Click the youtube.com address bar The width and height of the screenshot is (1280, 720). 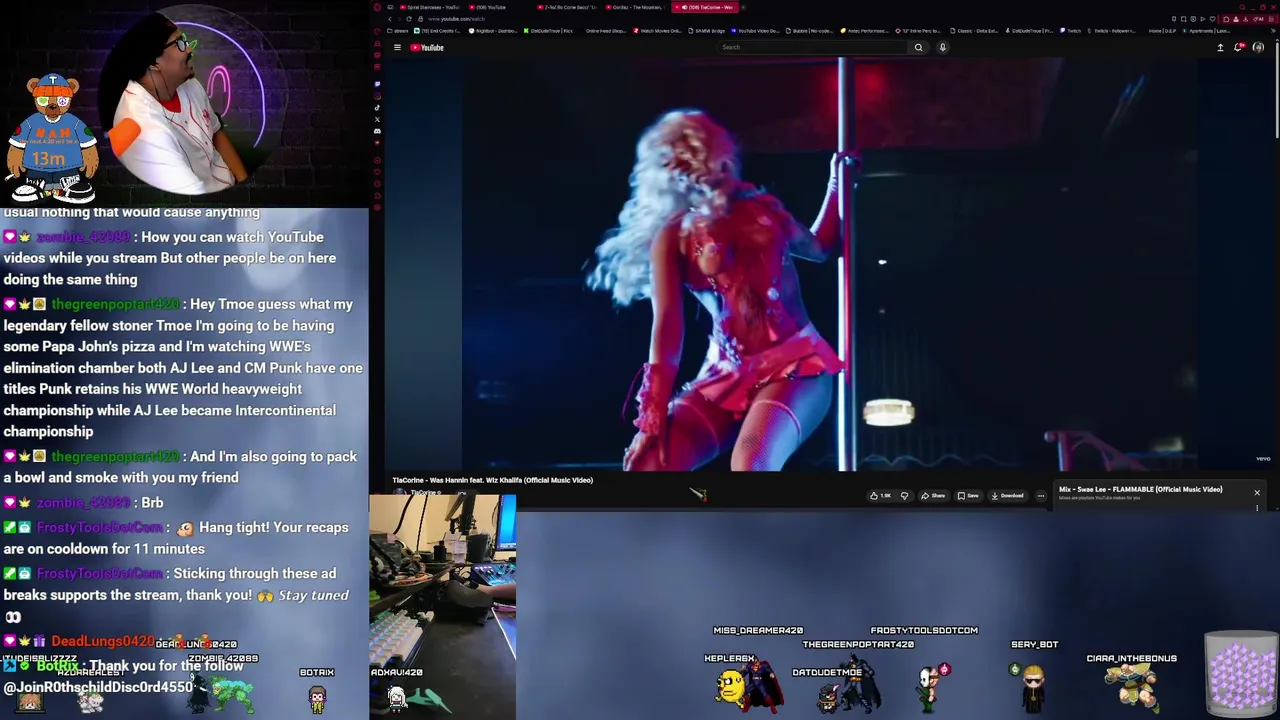pyautogui.click(x=457, y=19)
